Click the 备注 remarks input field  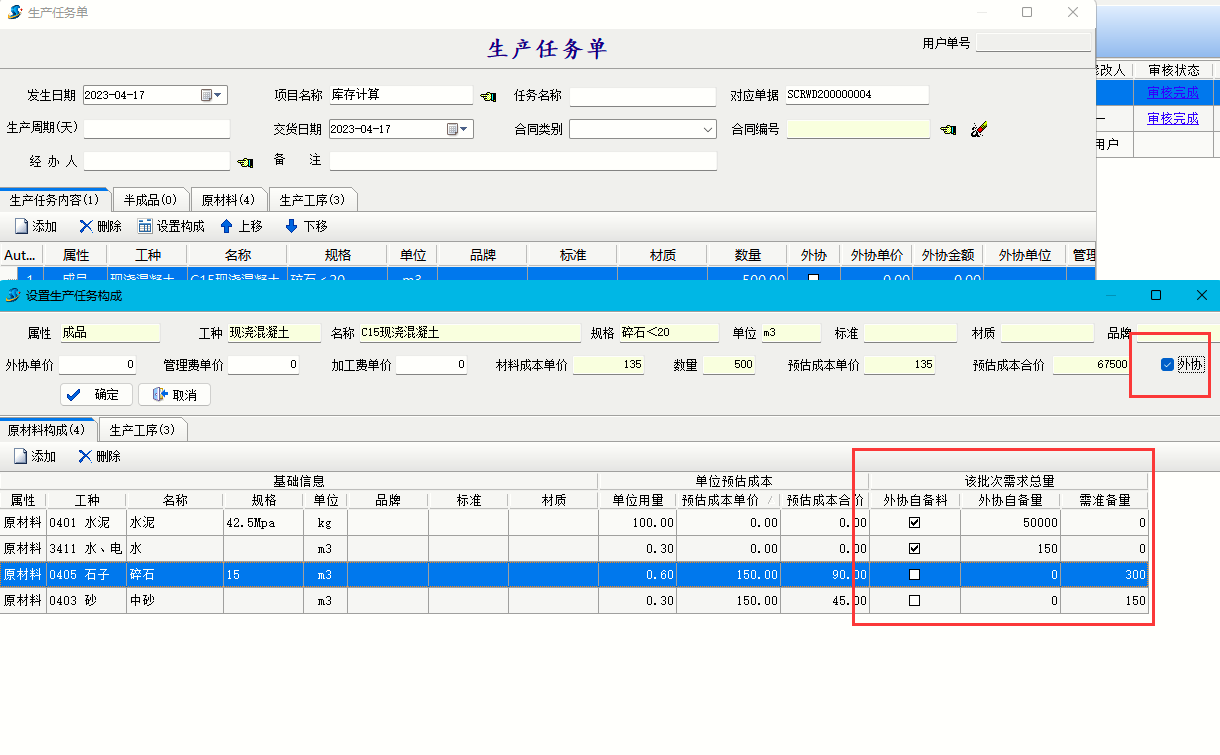point(522,161)
